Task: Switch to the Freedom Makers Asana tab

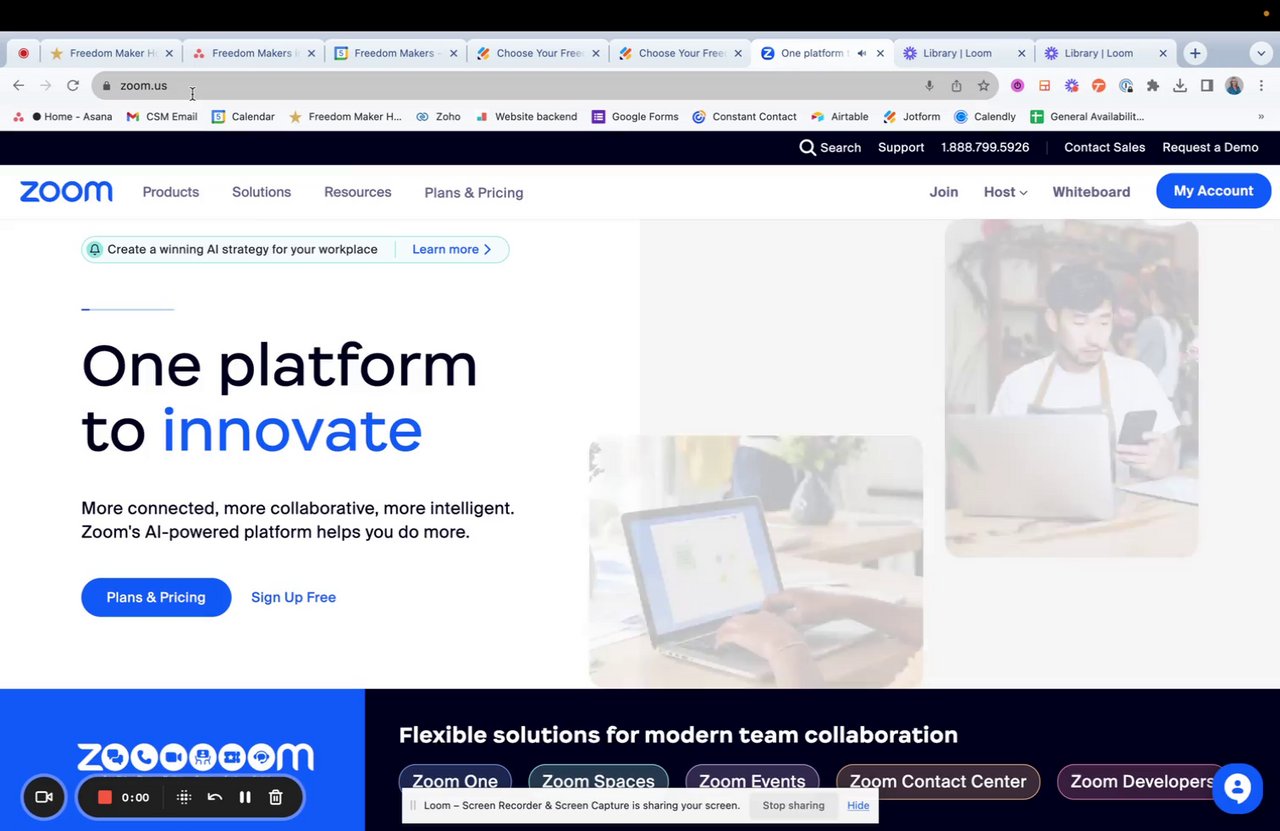Action: click(252, 53)
